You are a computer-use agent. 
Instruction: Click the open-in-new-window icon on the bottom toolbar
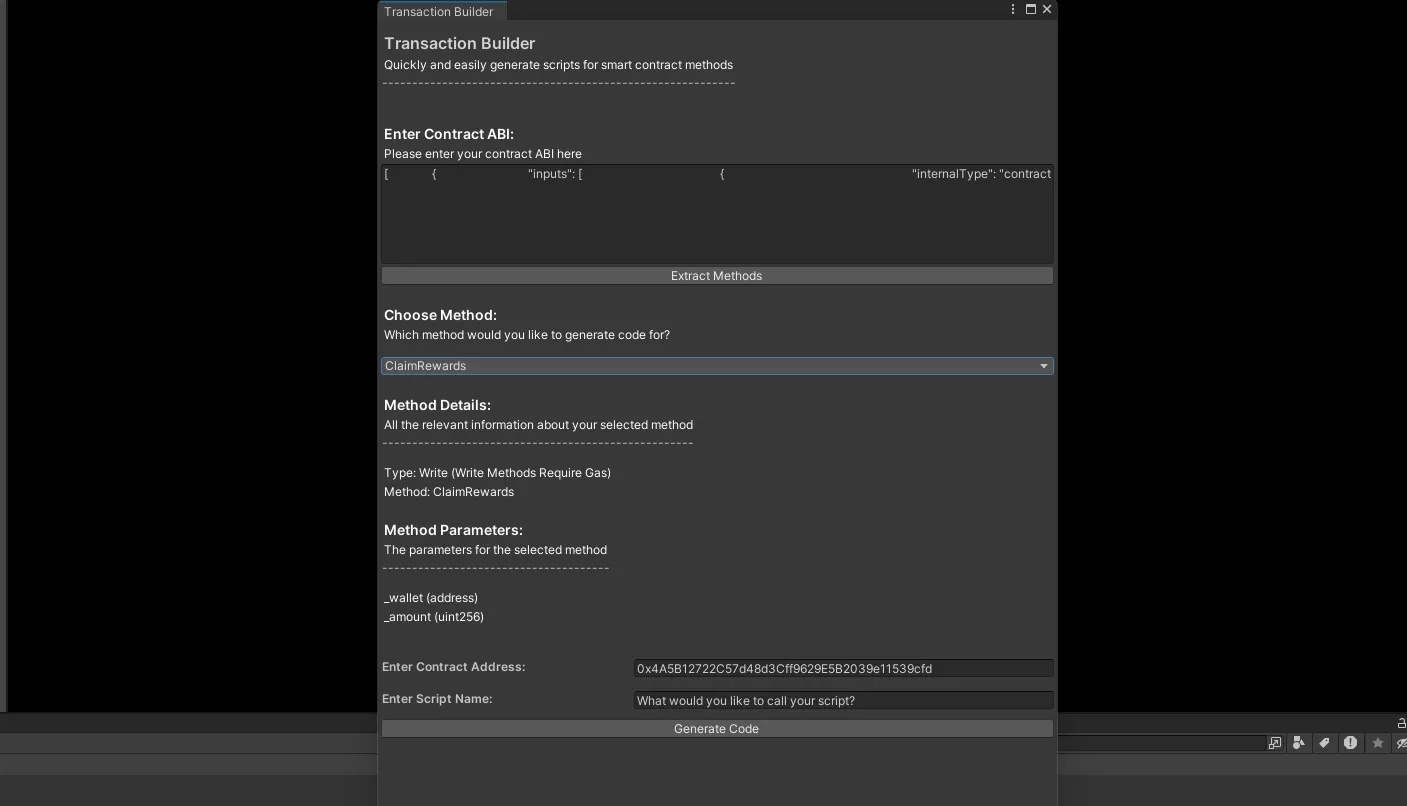1274,743
